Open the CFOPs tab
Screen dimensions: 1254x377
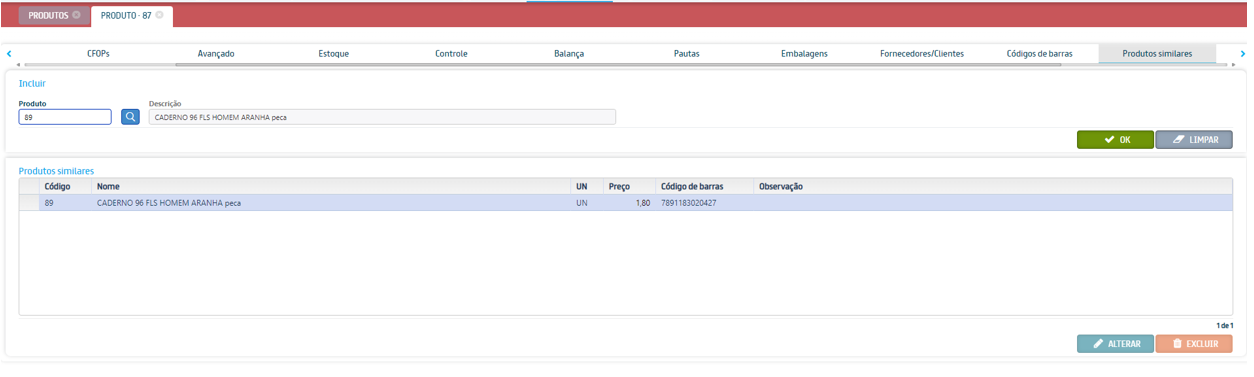coord(98,54)
